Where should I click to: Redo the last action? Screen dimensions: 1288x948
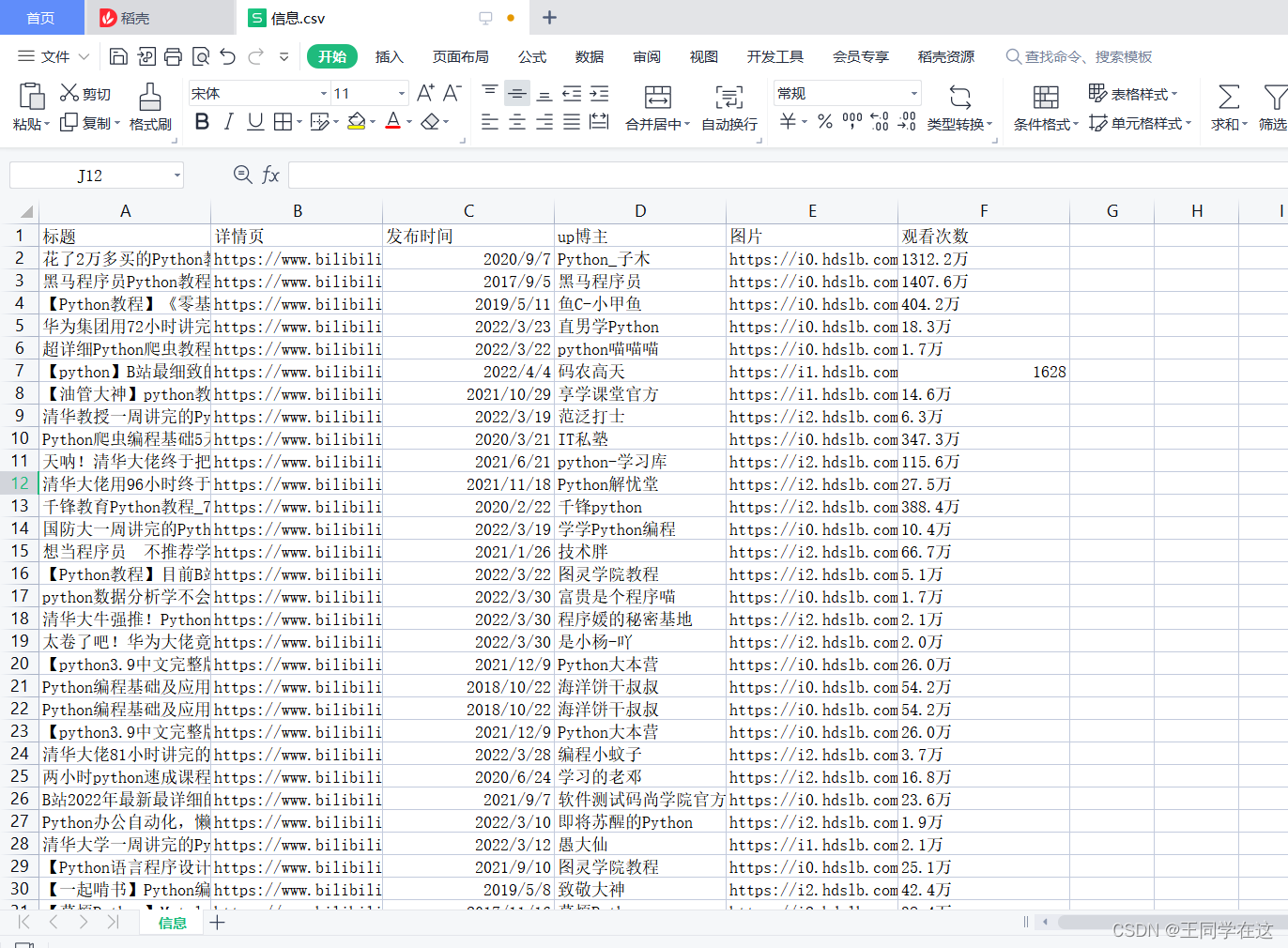(255, 56)
